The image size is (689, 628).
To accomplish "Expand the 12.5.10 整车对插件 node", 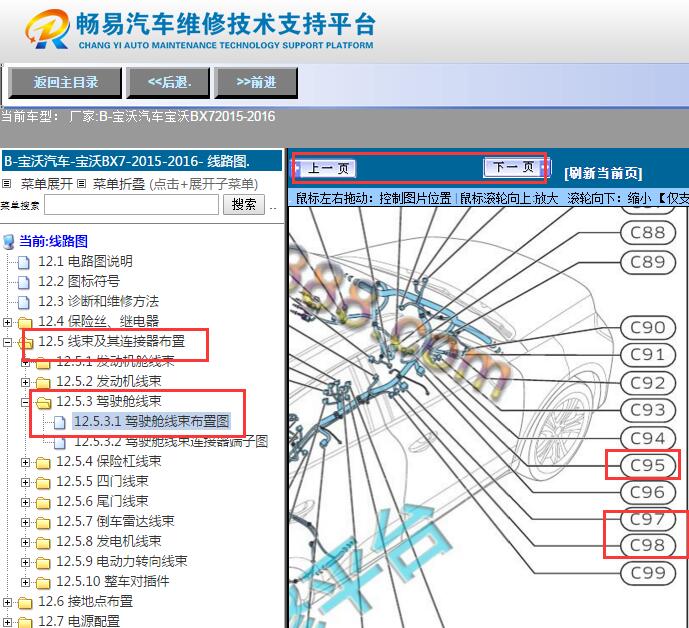I will coord(25,582).
